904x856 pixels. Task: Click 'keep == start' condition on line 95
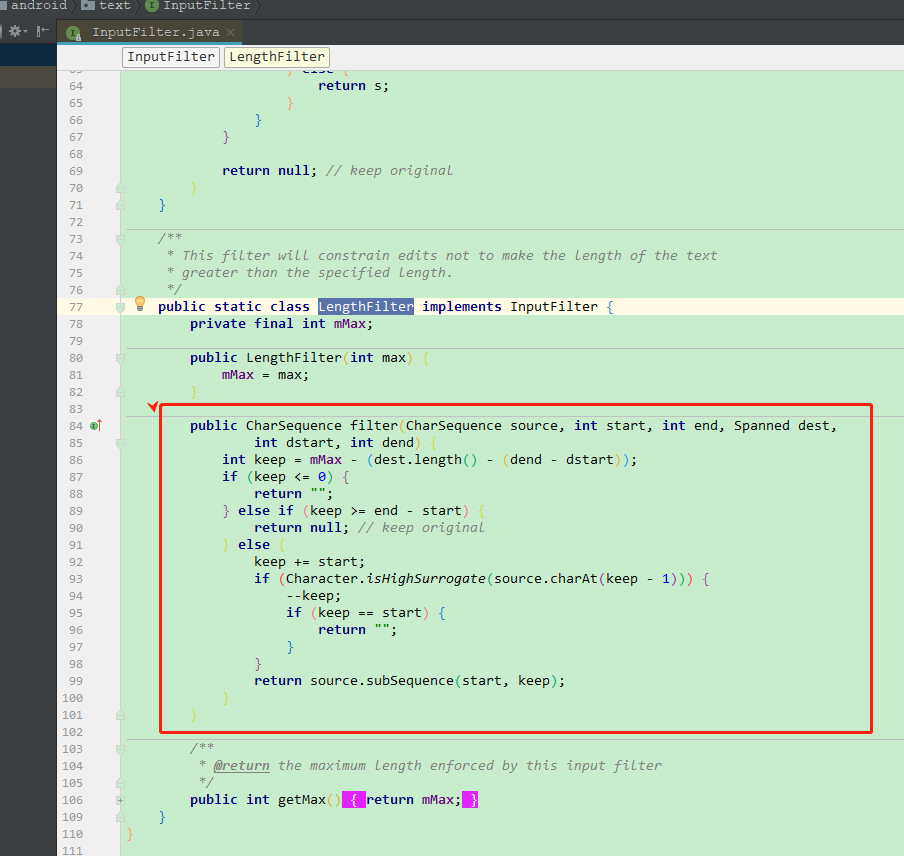coord(370,613)
